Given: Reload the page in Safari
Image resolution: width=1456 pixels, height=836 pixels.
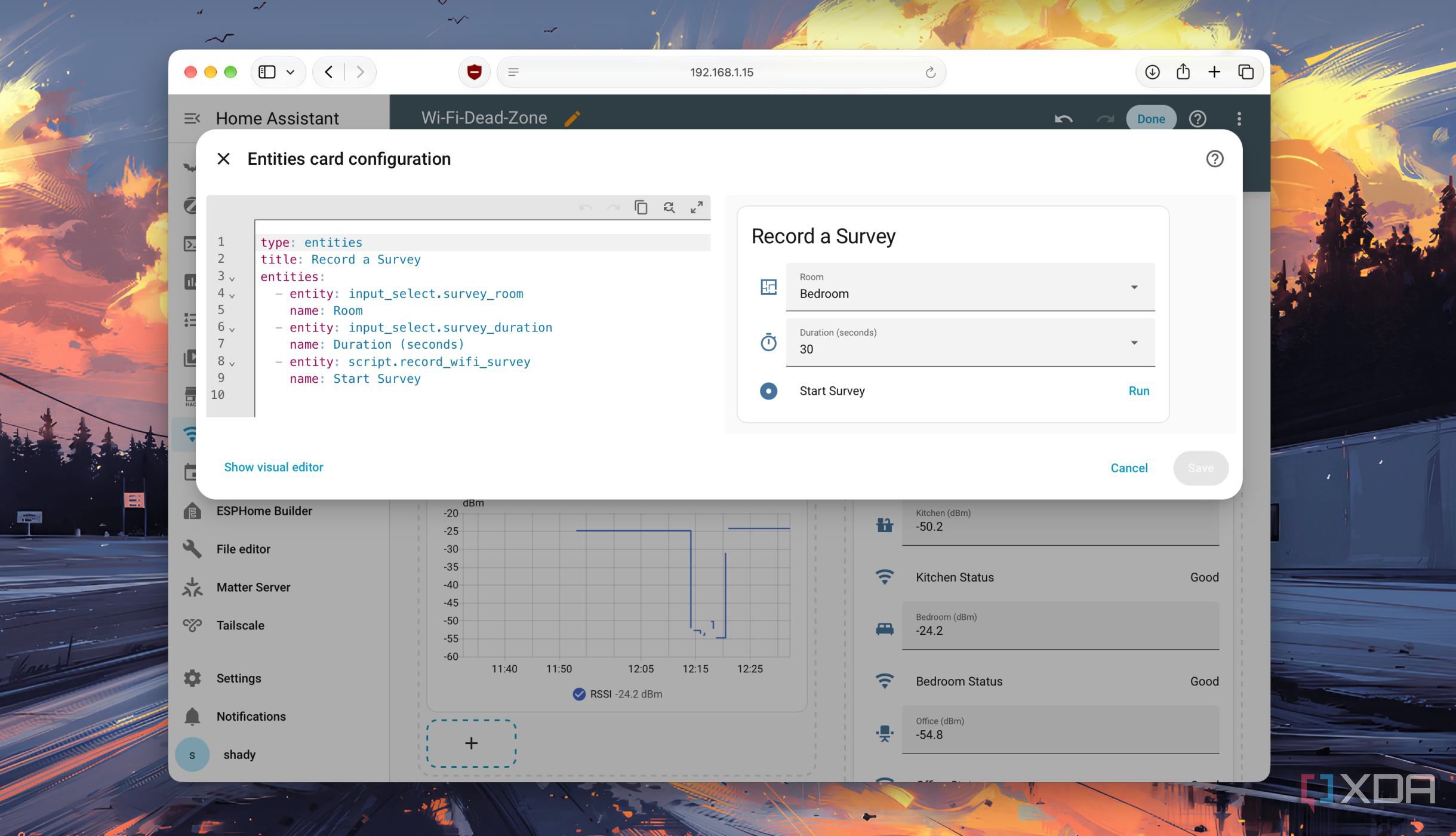Looking at the screenshot, I should (x=930, y=72).
